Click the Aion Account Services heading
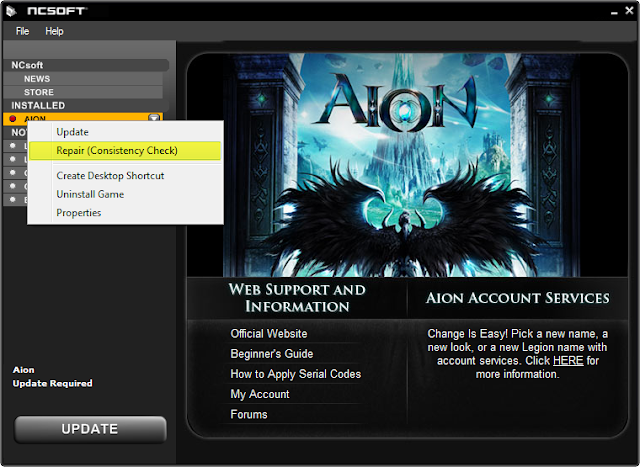 pos(518,298)
